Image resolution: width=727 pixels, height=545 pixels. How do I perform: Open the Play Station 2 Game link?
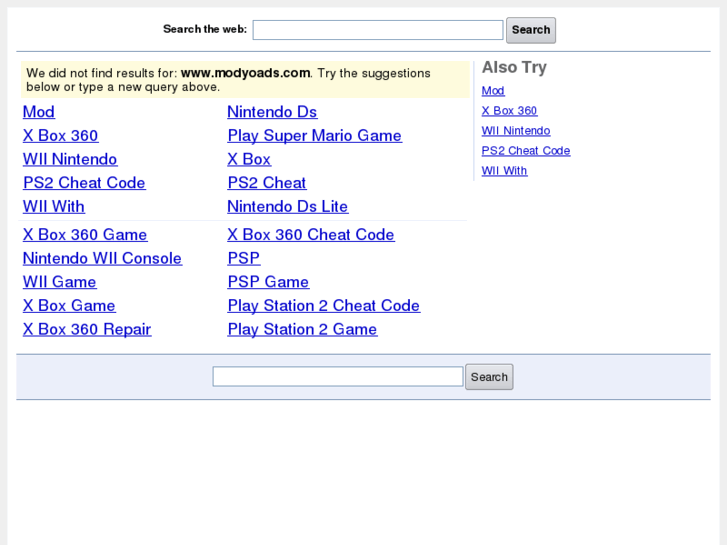(x=302, y=329)
